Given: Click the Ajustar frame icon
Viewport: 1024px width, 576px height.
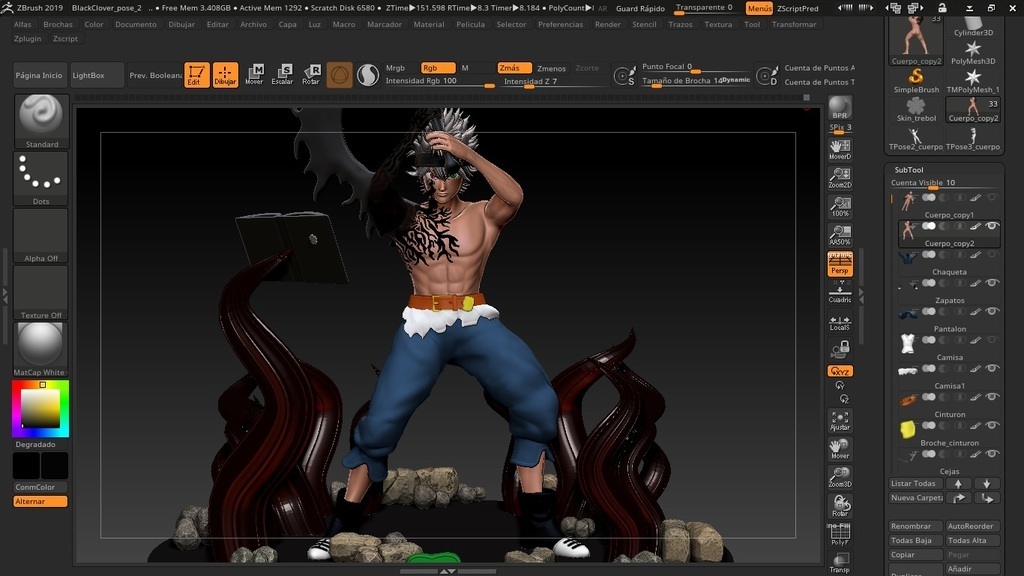Looking at the screenshot, I should click(x=840, y=421).
